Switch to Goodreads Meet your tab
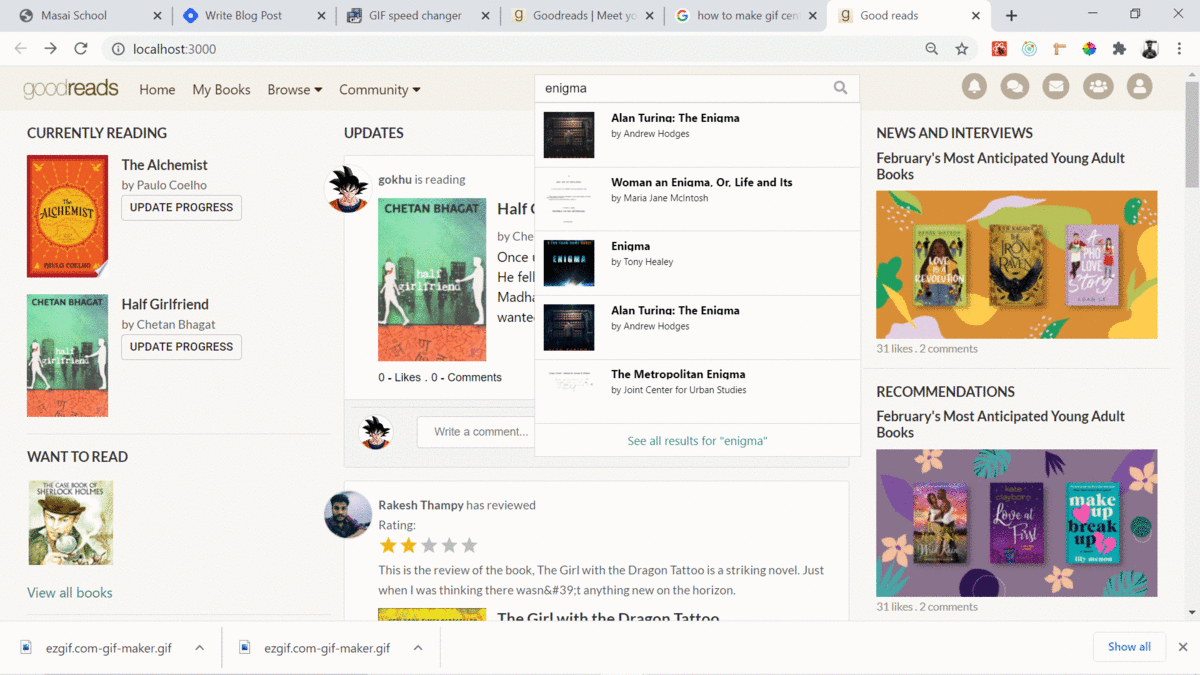The image size is (1200, 675). (582, 16)
